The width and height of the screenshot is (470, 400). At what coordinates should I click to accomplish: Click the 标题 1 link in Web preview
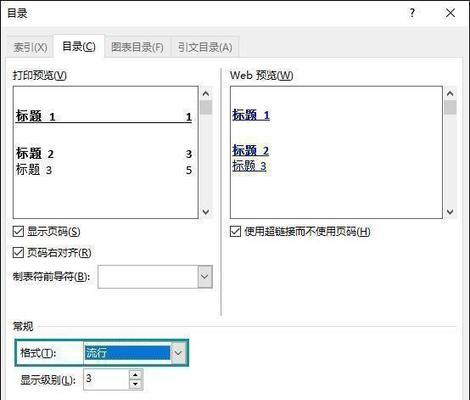[251, 115]
